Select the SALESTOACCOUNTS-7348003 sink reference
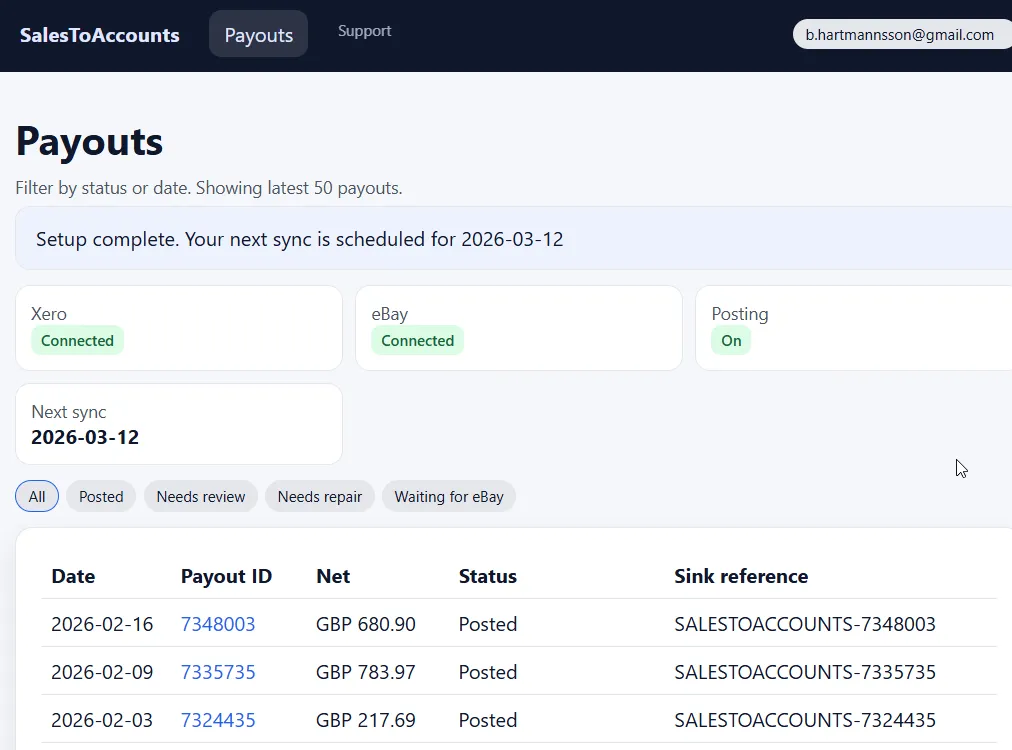 pyautogui.click(x=805, y=624)
